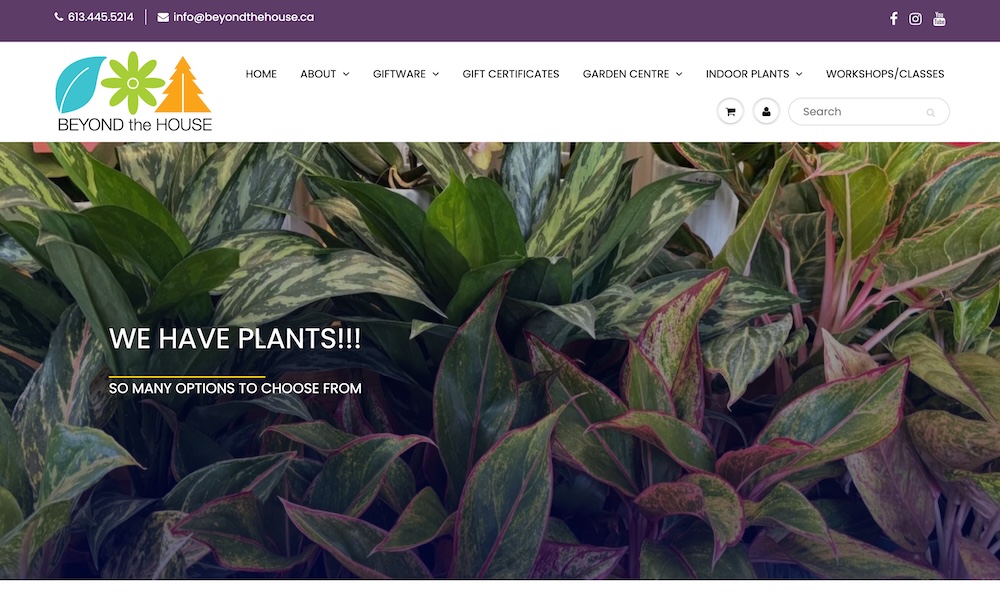The height and width of the screenshot is (600, 1000).
Task: Visit the YouTube channel icon
Action: click(x=939, y=19)
